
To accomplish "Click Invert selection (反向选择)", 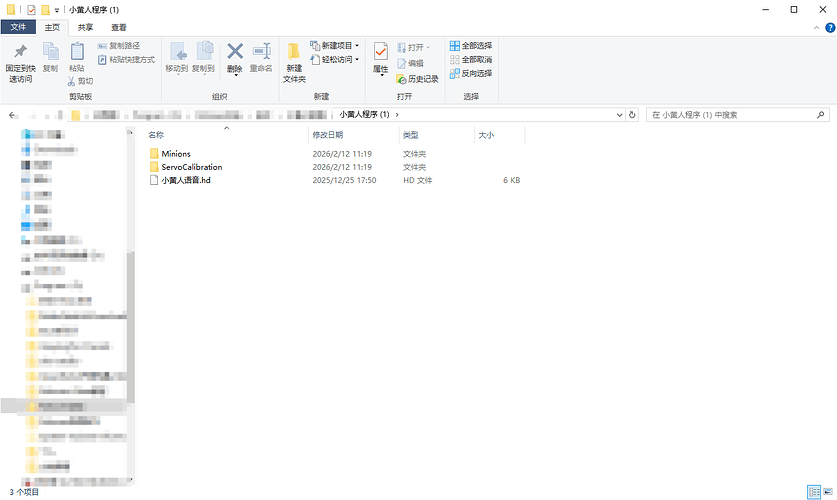I will tap(471, 74).
